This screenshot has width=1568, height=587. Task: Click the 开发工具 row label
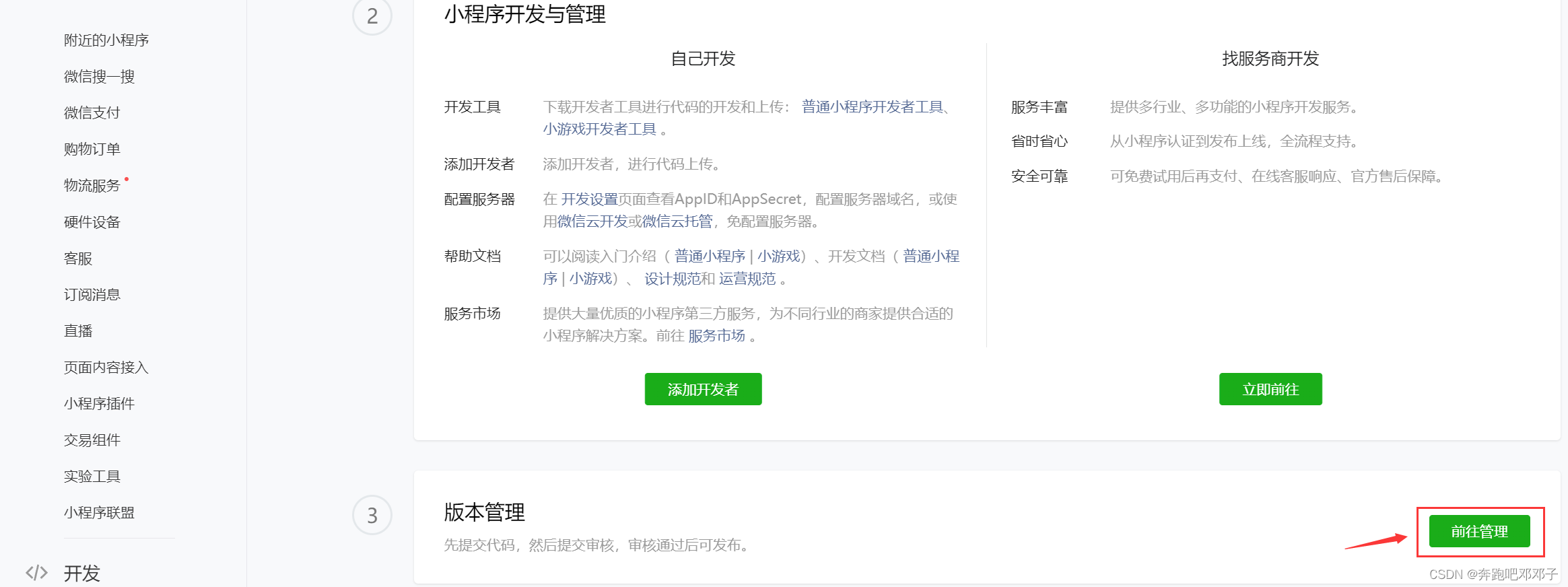coord(473,107)
